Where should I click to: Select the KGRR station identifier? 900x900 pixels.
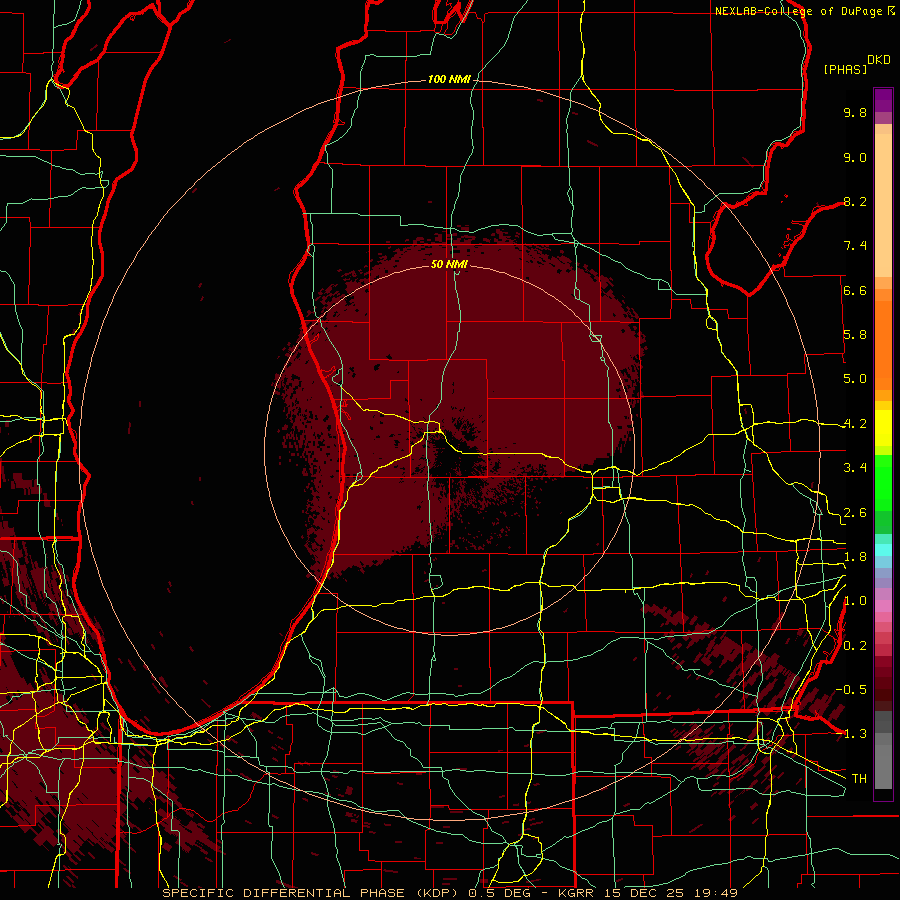[577, 893]
